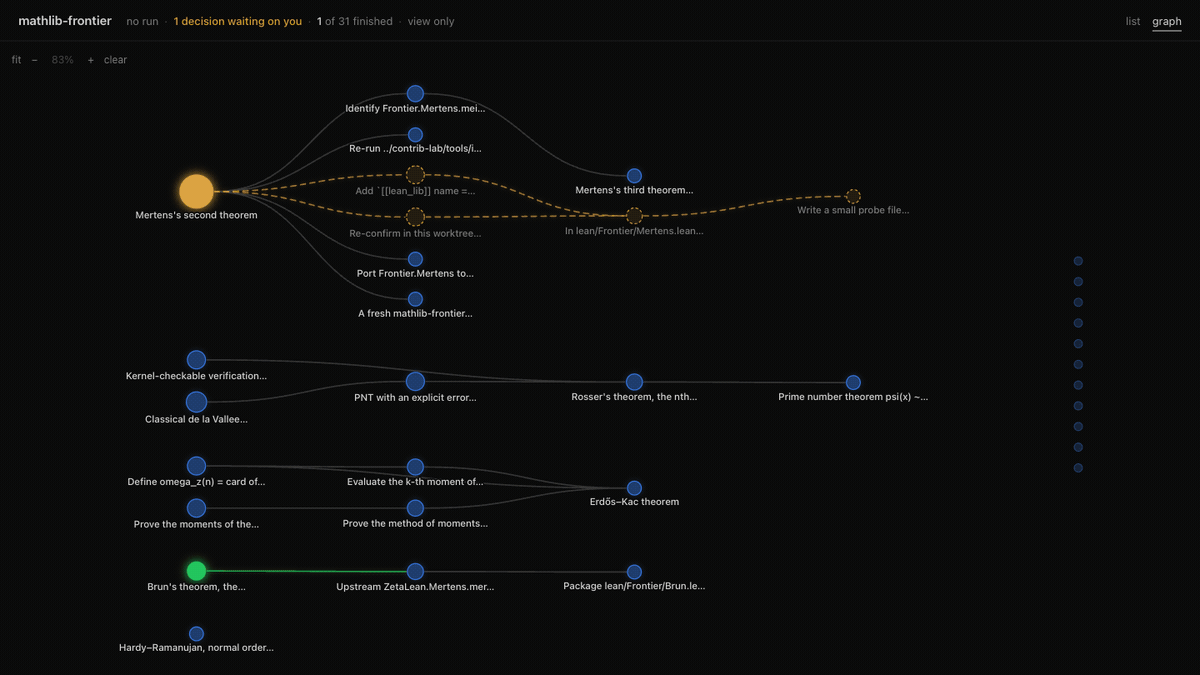The height and width of the screenshot is (675, 1200).
Task: Open the Erdős–Kac theorem node
Action: click(x=634, y=486)
